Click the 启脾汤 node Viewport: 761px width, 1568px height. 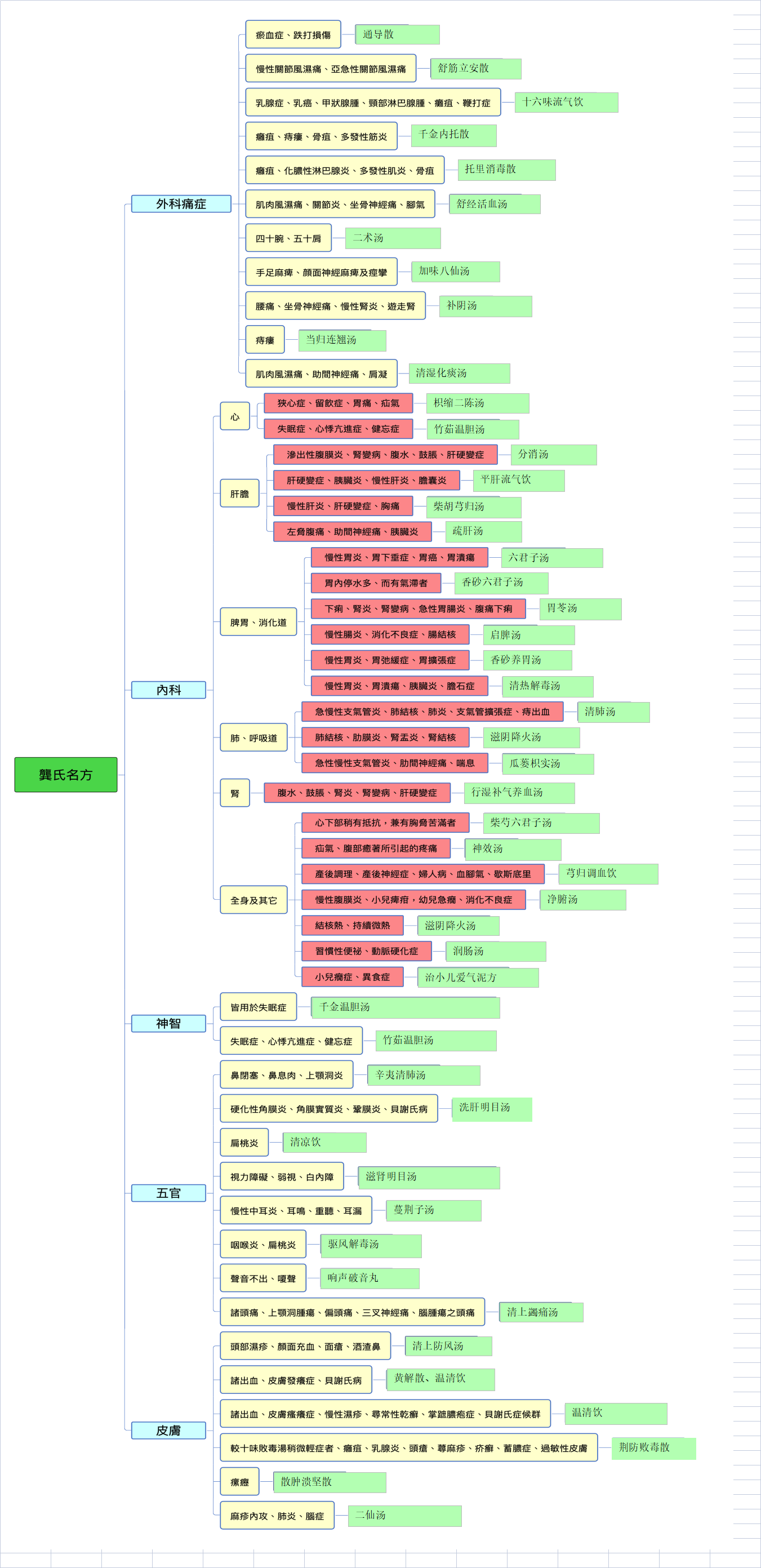[x=528, y=635]
